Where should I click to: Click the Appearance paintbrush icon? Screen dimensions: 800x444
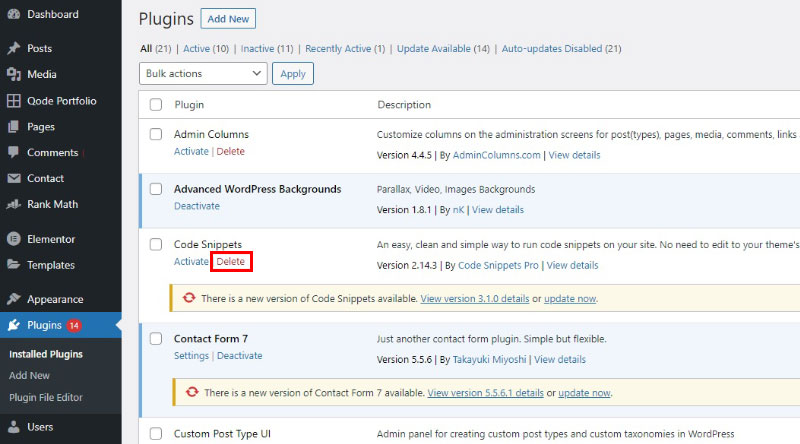coord(14,299)
